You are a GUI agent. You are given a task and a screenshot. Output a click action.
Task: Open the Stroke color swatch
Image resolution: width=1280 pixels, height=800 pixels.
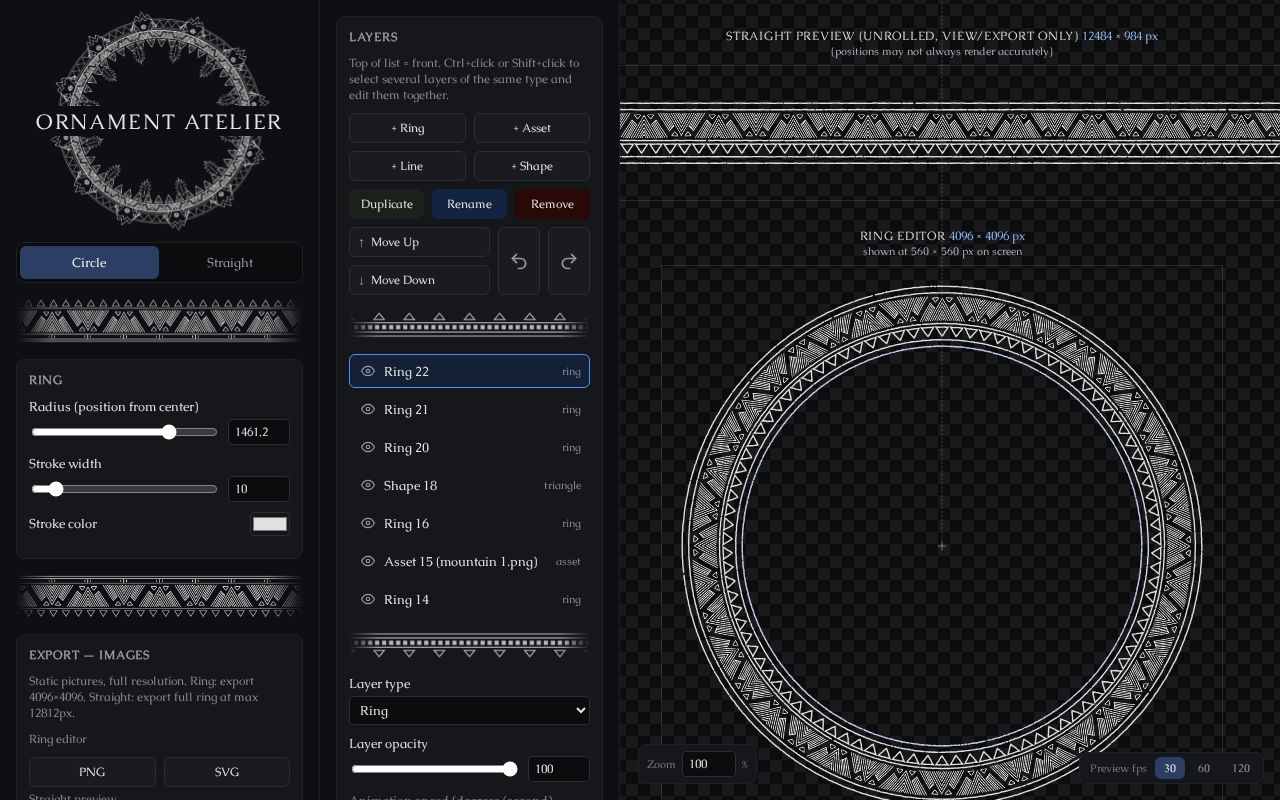270,524
